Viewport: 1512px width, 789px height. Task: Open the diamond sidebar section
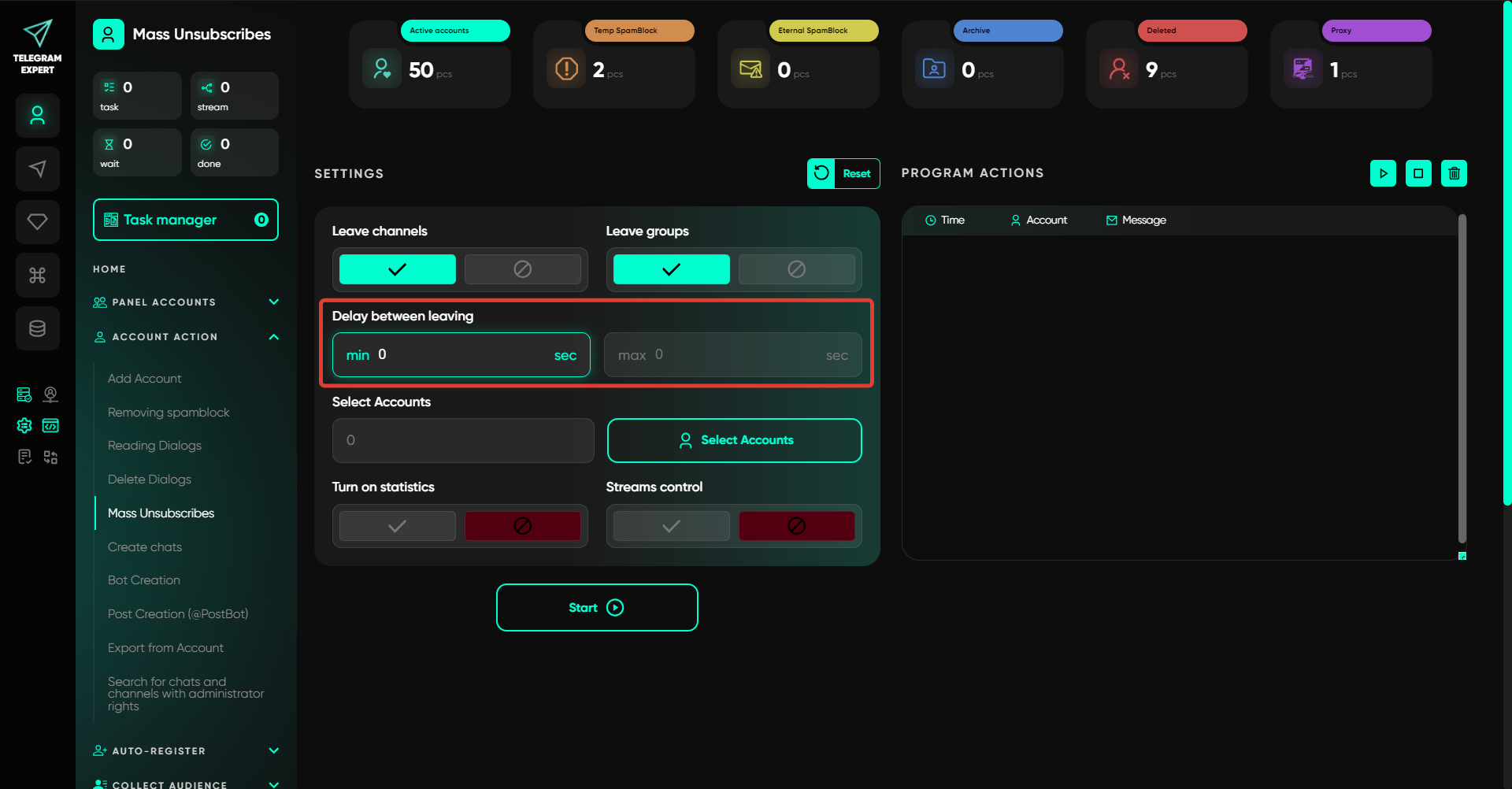click(x=37, y=222)
